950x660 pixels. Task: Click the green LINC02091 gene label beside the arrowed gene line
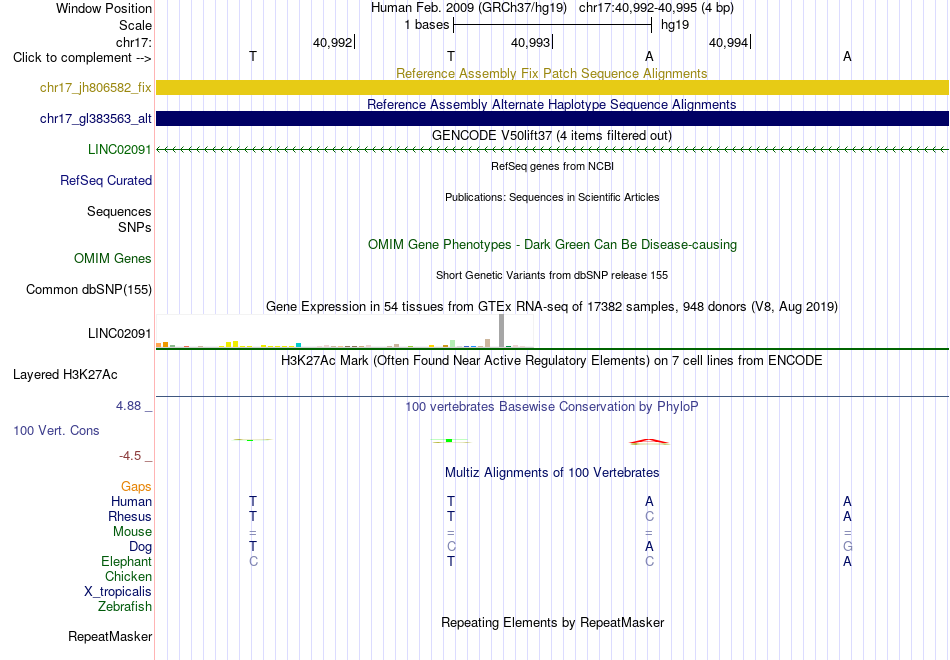119,150
